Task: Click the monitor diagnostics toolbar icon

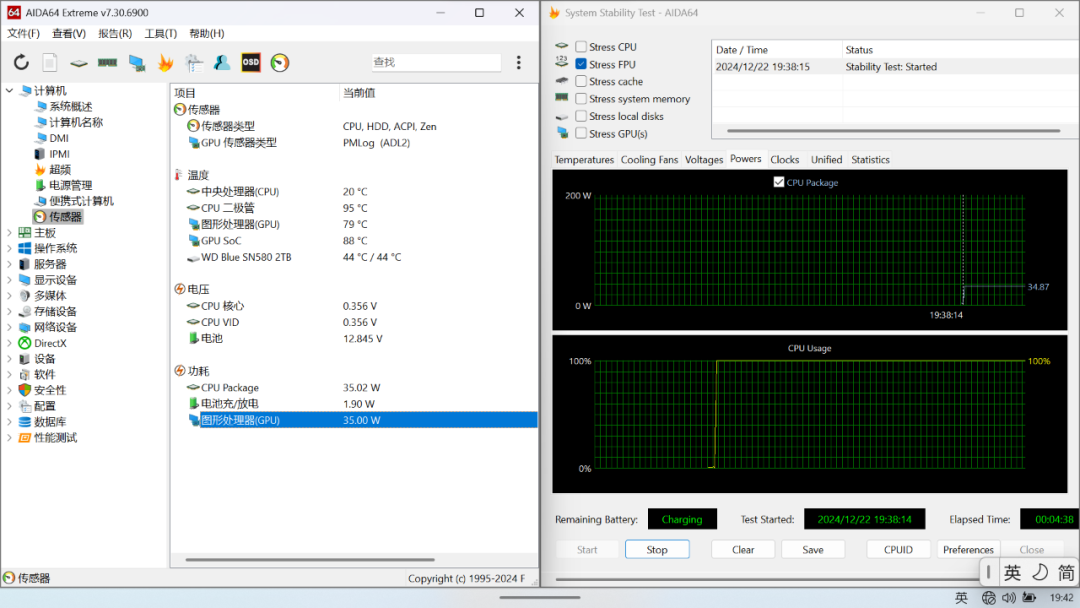Action: (136, 62)
